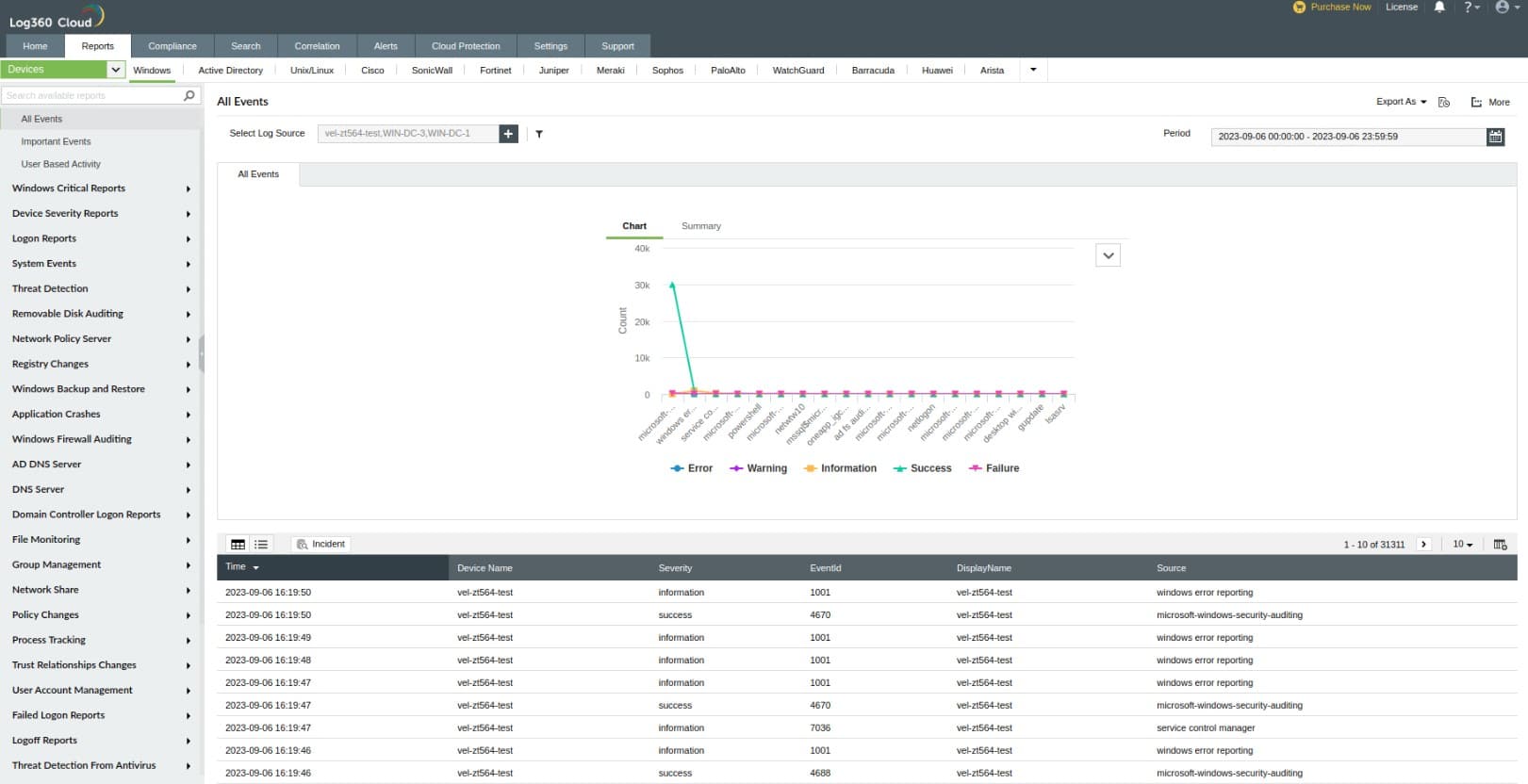
Task: Click the Purchase Now coin icon
Action: [x=1300, y=7]
